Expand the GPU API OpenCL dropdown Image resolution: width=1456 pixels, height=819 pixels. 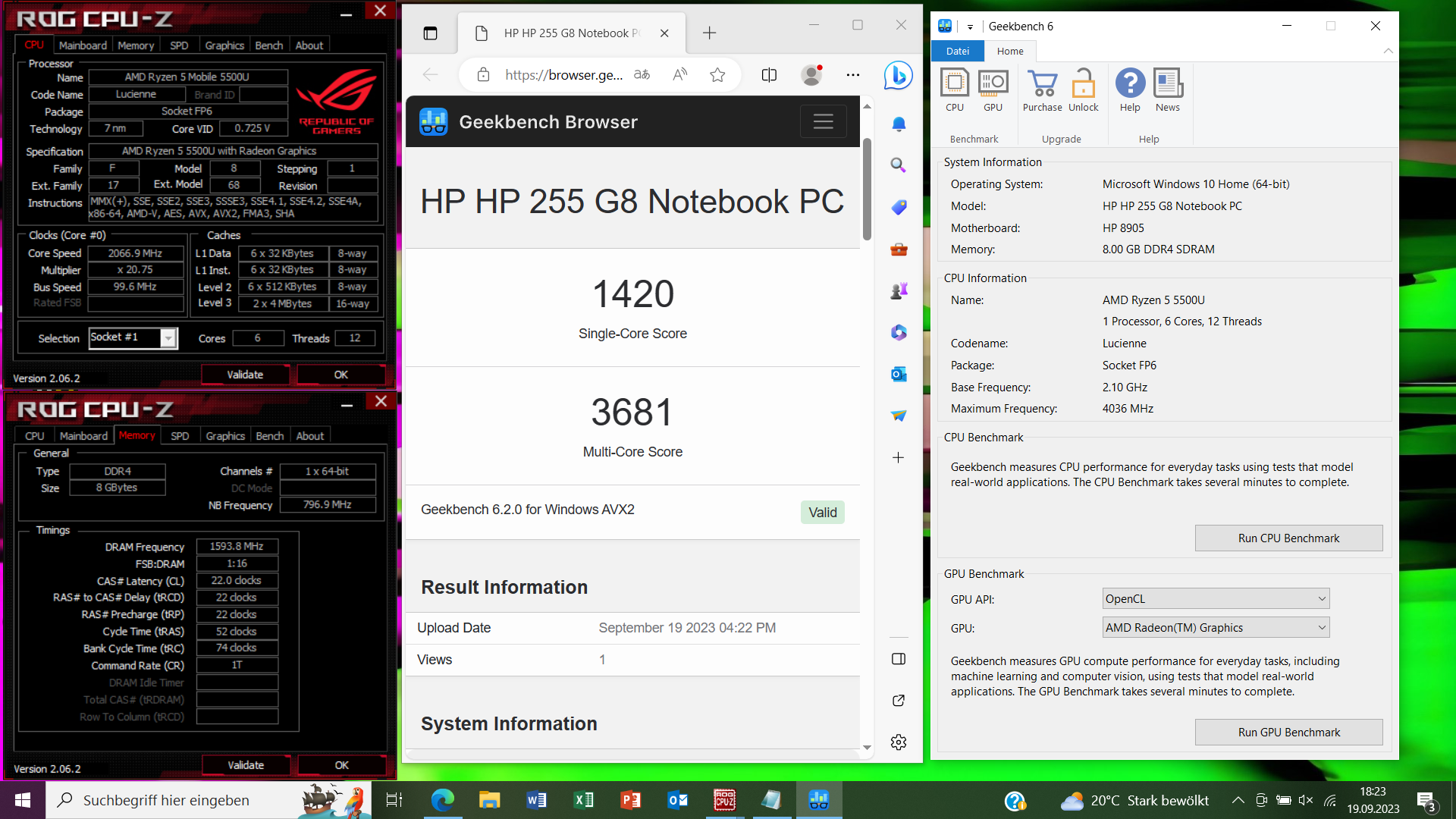click(1216, 598)
